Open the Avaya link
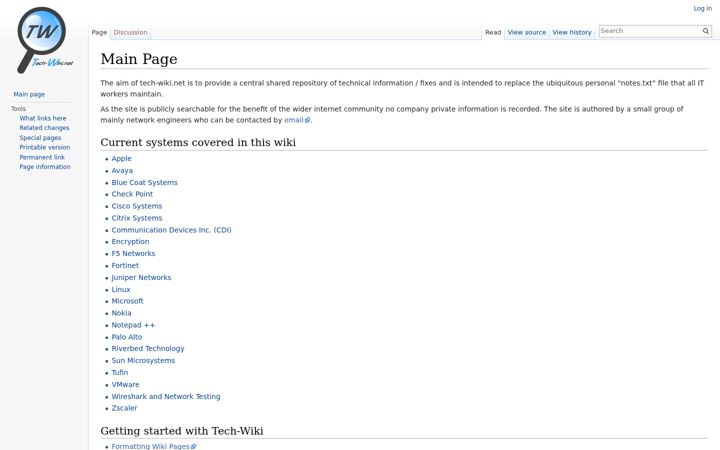The image size is (720, 450). 122,170
